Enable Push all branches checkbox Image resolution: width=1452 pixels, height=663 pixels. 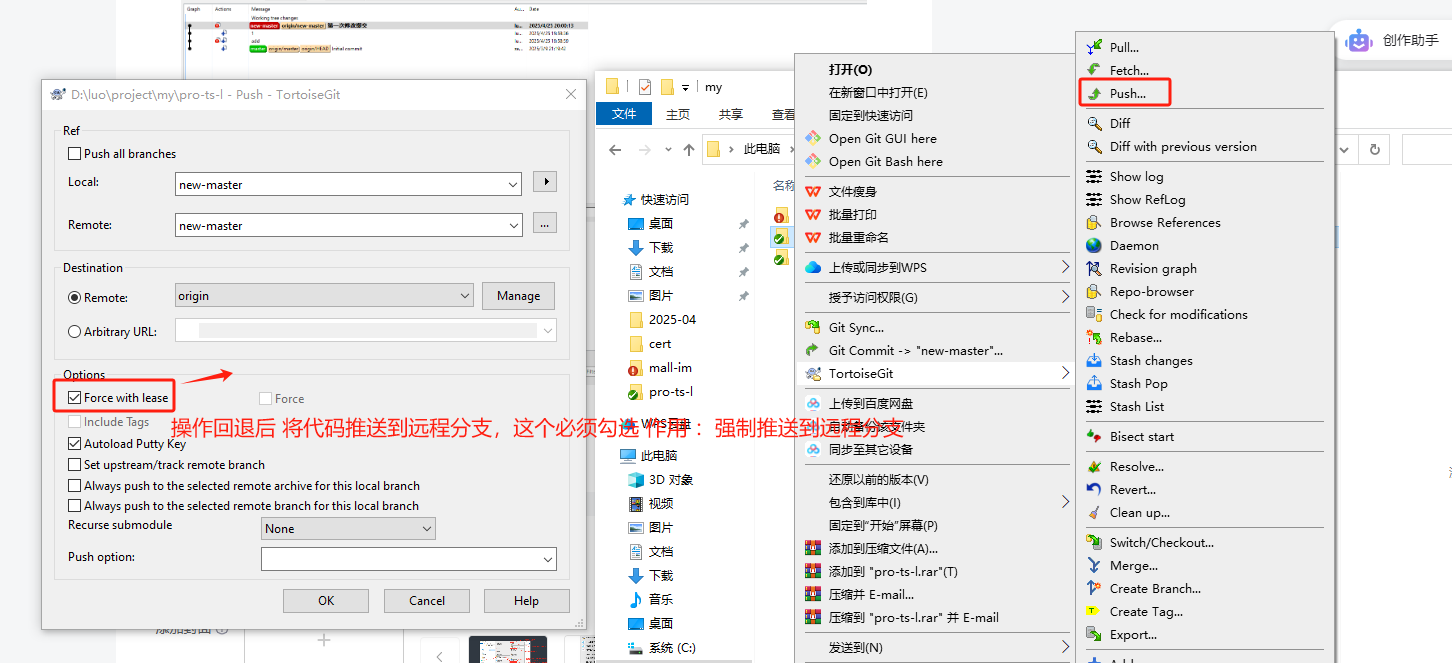tap(74, 154)
